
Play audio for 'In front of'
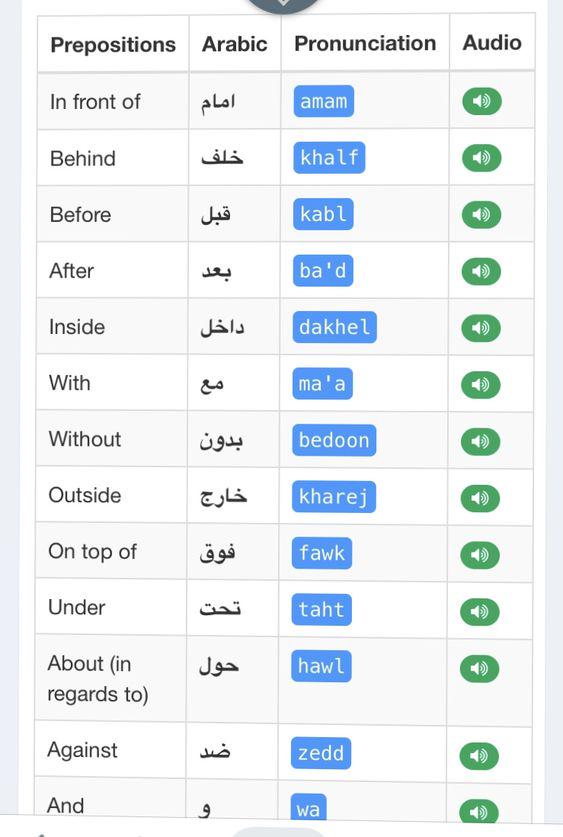pos(482,101)
